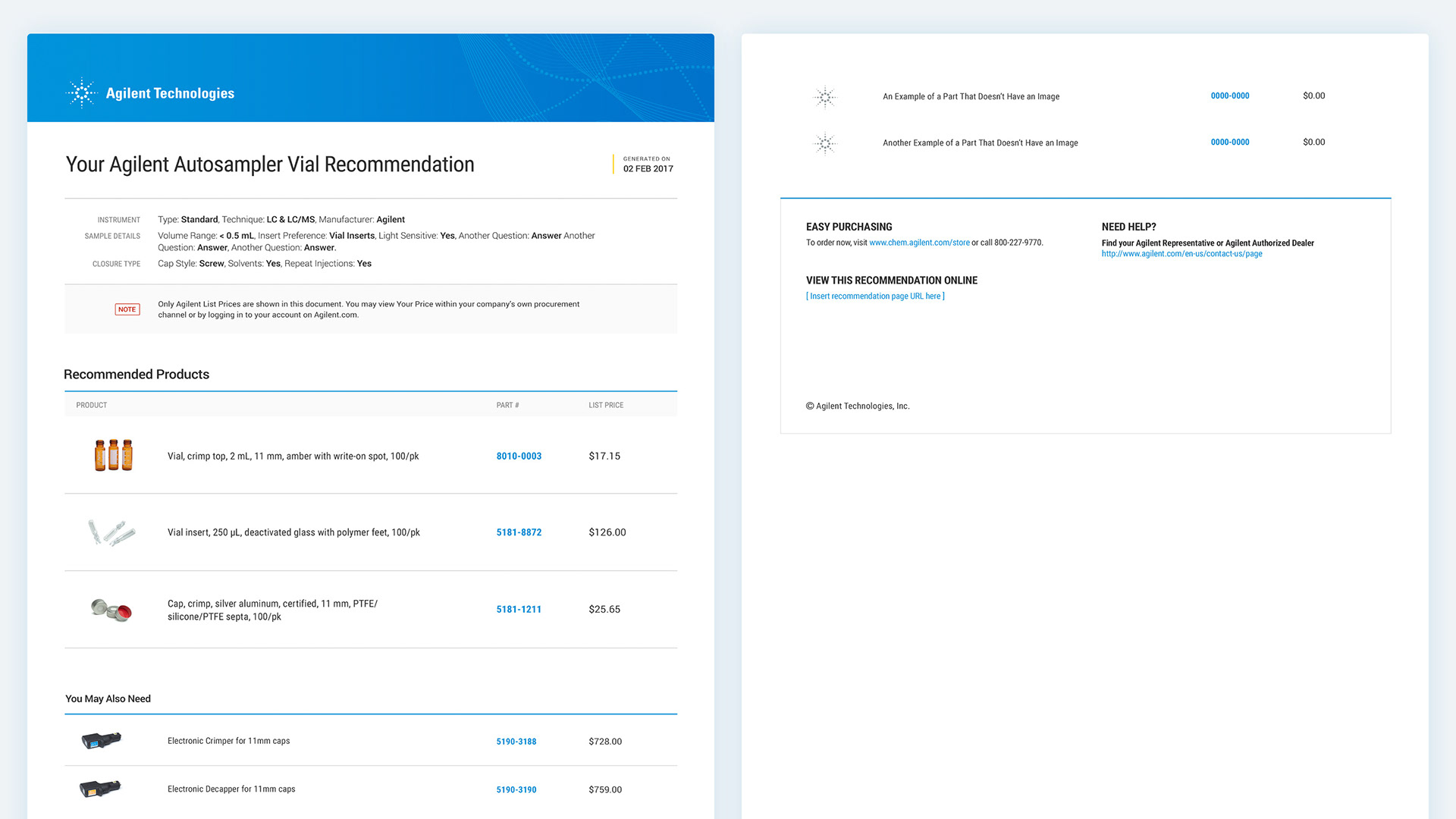Open part number 8010-0003 link
Image resolution: width=1456 pixels, height=819 pixels.
coord(519,457)
